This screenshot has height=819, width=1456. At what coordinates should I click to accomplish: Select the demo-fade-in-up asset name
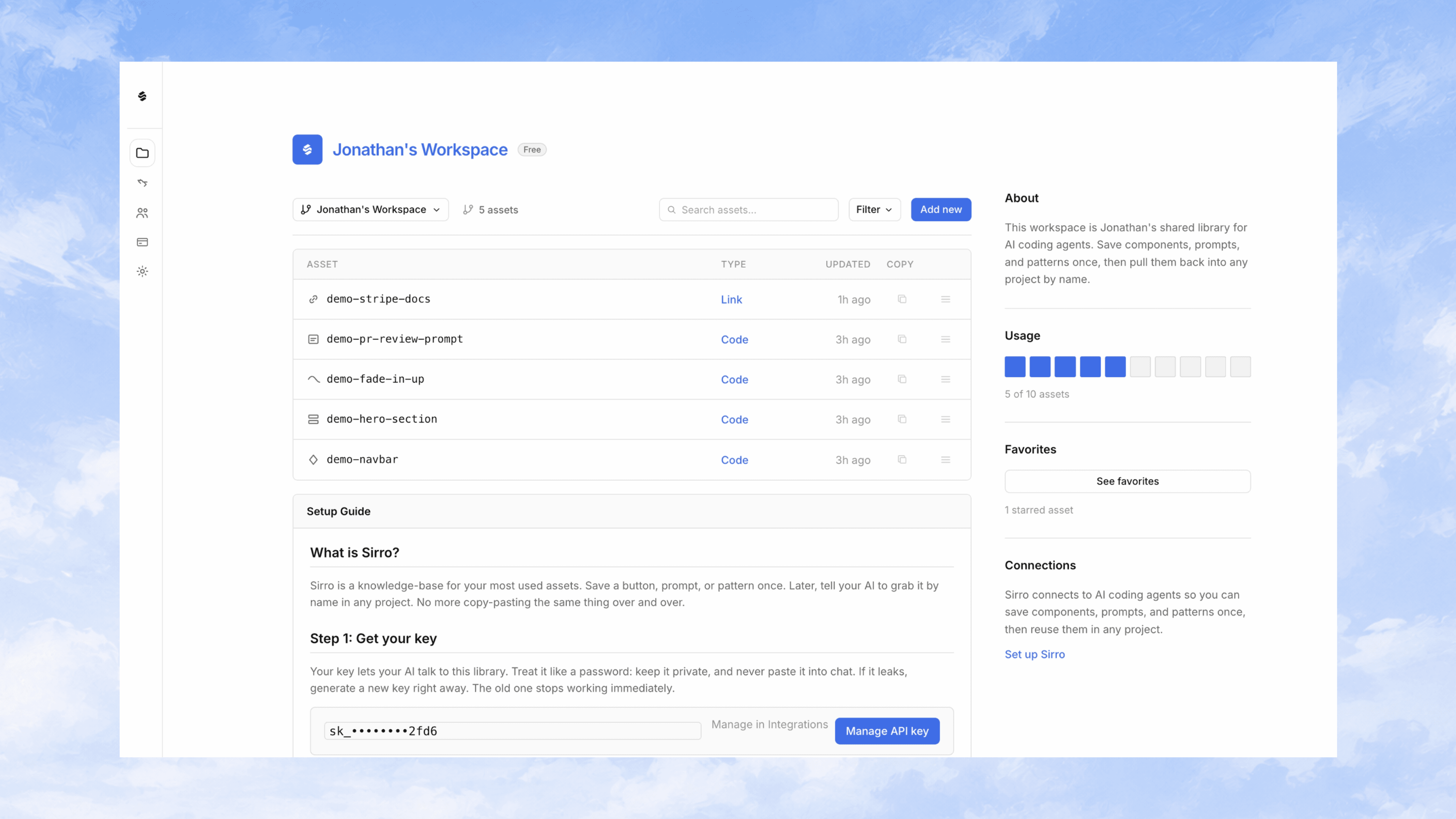tap(375, 379)
